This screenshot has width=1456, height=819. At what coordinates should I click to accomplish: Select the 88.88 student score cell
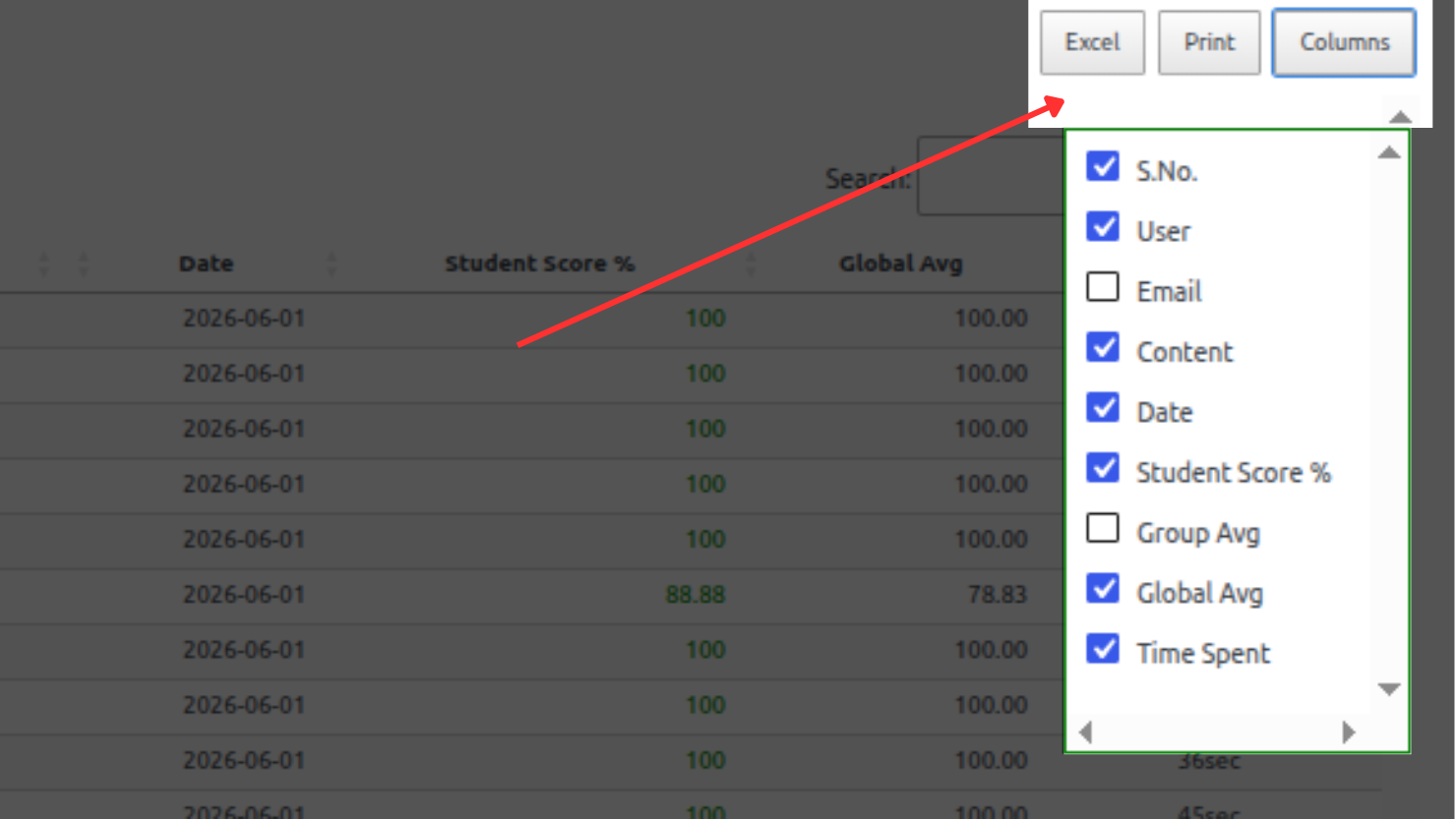pos(696,595)
